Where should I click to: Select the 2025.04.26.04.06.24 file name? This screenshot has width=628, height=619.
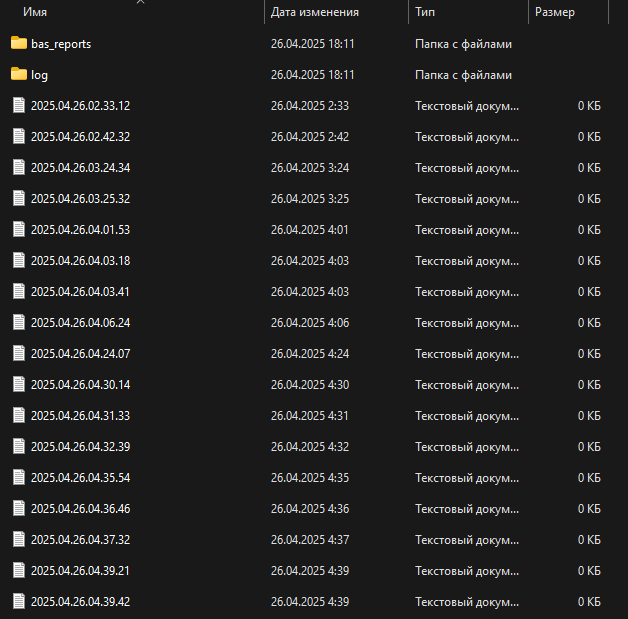(80, 323)
